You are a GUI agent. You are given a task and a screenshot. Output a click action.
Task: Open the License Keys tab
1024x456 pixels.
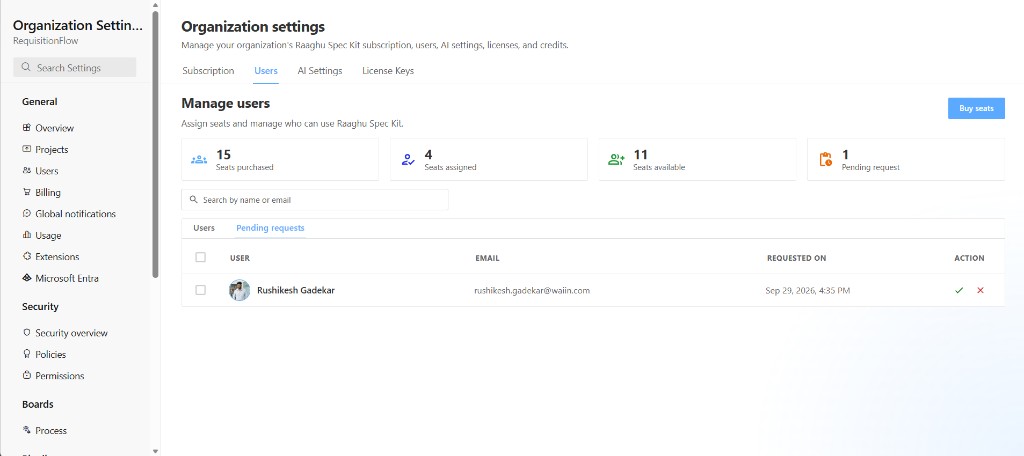click(x=388, y=71)
